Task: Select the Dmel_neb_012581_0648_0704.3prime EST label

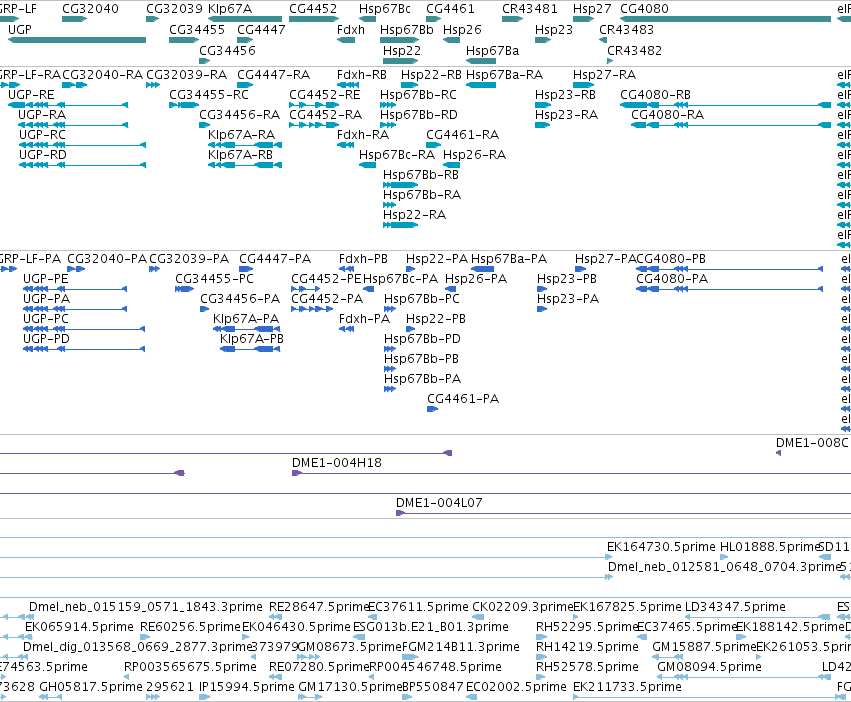Action: pyautogui.click(x=723, y=567)
